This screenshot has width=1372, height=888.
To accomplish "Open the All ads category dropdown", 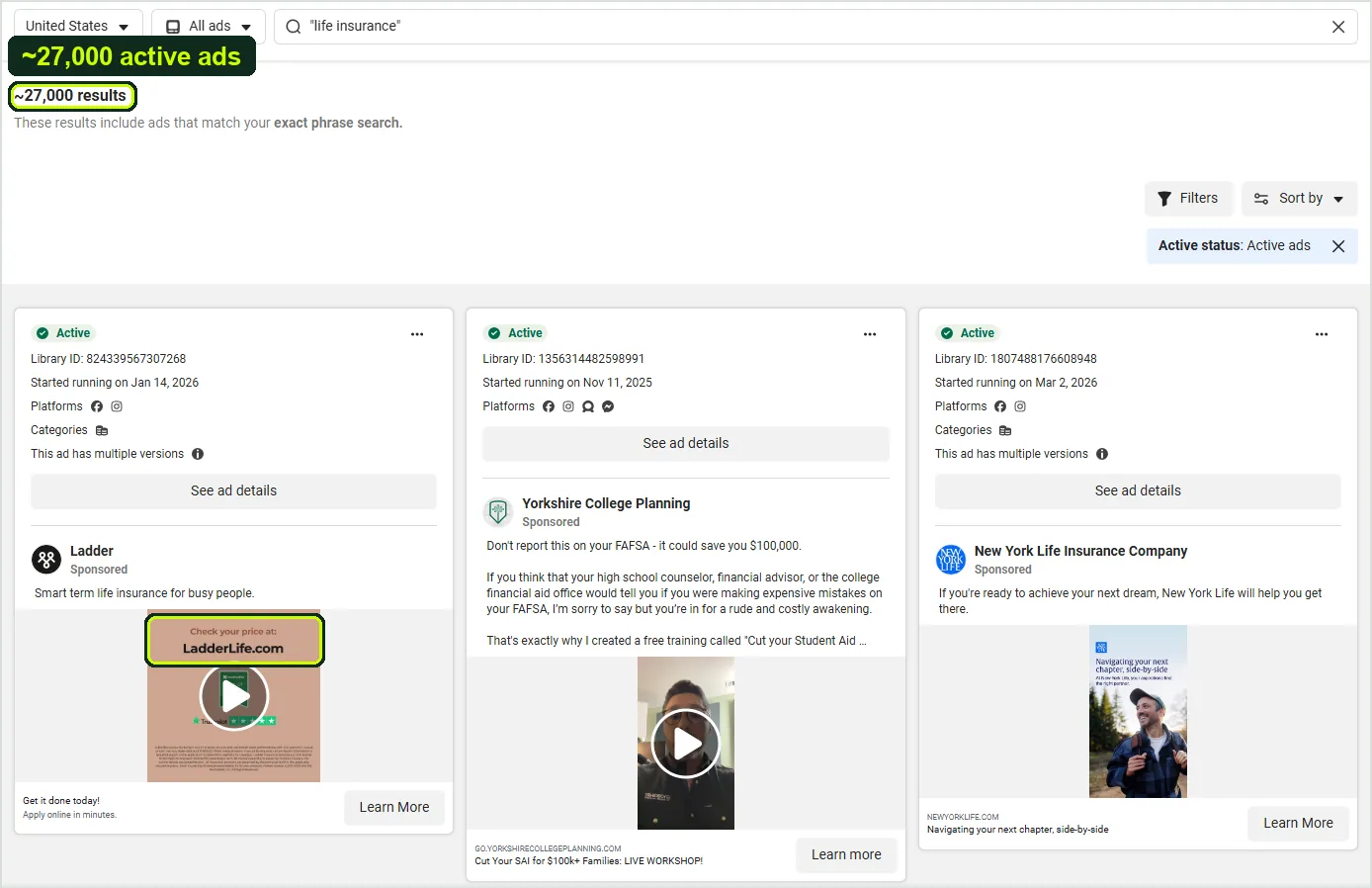I will [209, 26].
